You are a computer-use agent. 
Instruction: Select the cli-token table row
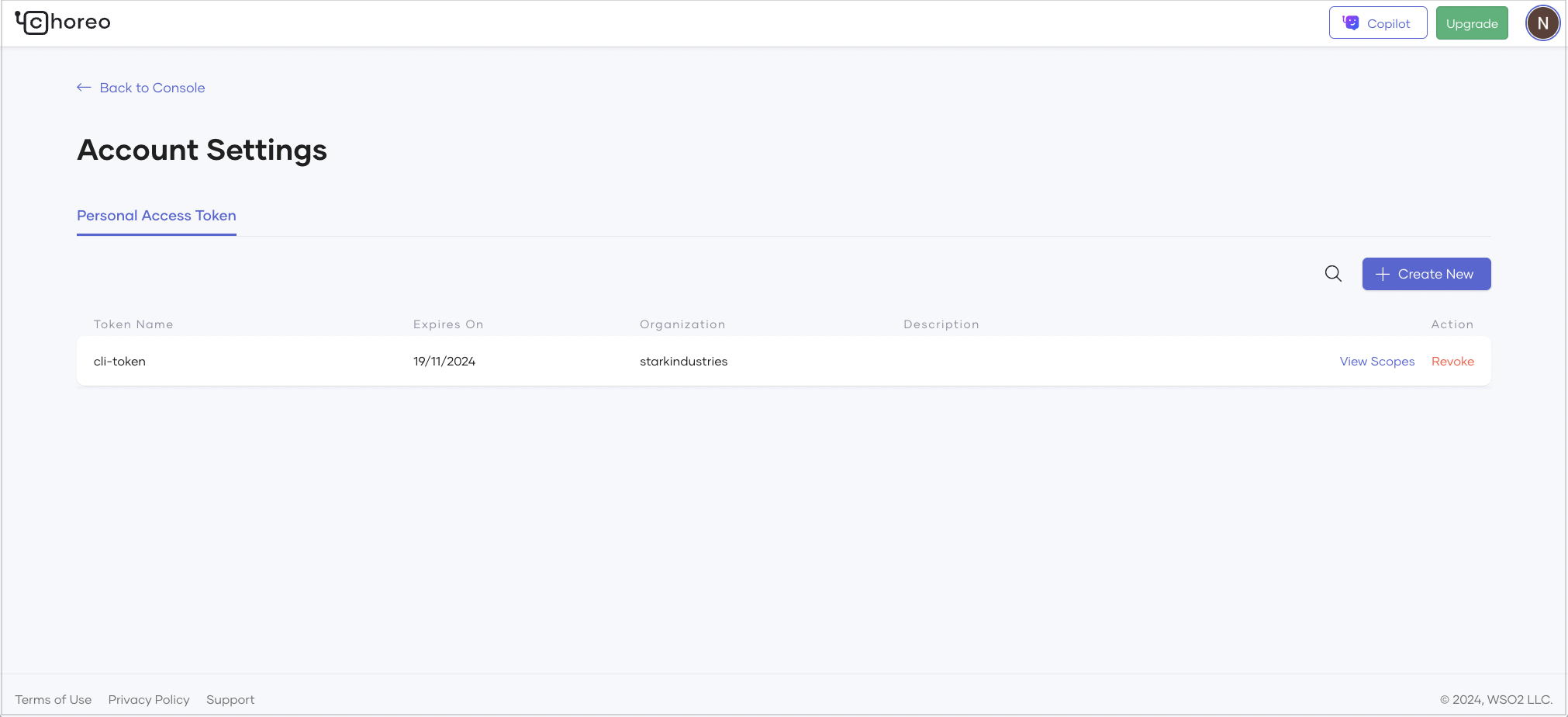543,361
